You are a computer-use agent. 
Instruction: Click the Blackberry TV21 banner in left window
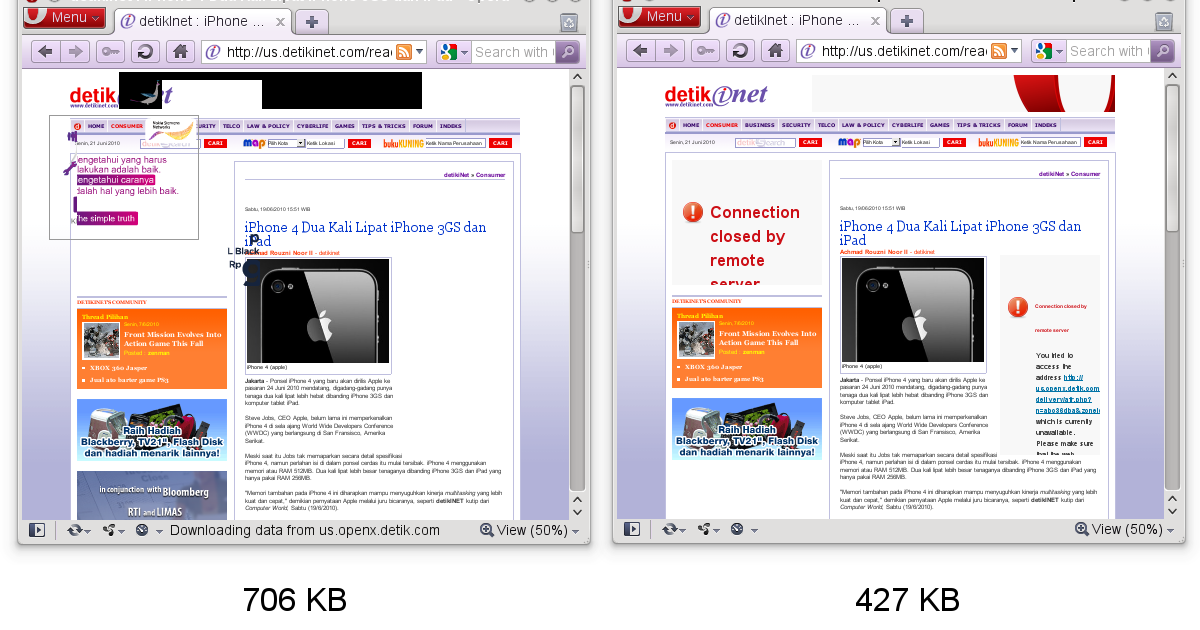pos(152,429)
